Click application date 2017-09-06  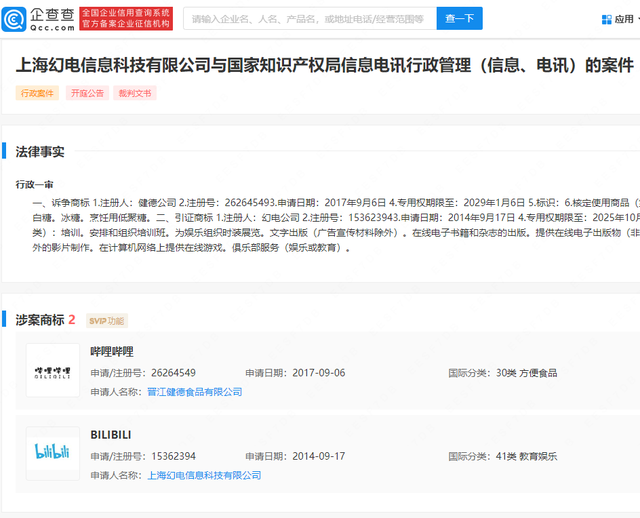point(319,373)
